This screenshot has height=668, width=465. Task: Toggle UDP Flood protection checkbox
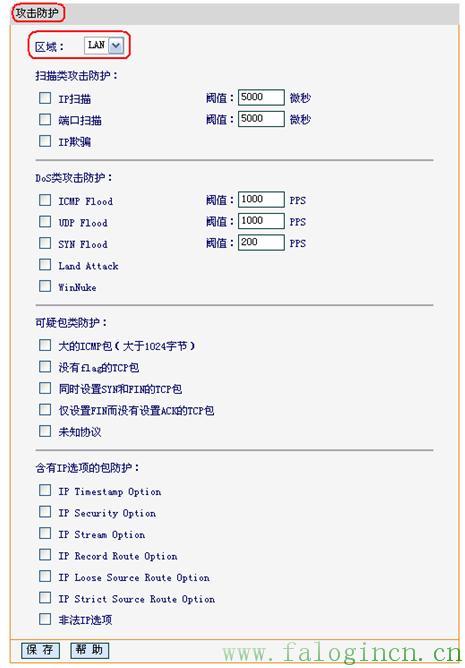click(x=45, y=222)
